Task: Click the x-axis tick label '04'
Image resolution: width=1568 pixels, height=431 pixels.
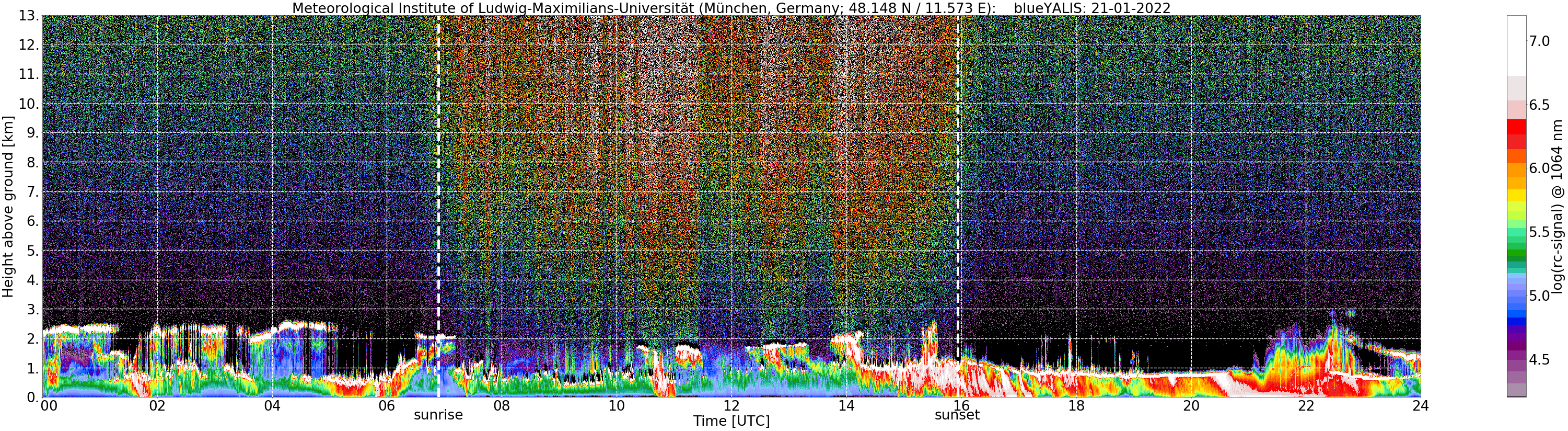Action: click(272, 406)
